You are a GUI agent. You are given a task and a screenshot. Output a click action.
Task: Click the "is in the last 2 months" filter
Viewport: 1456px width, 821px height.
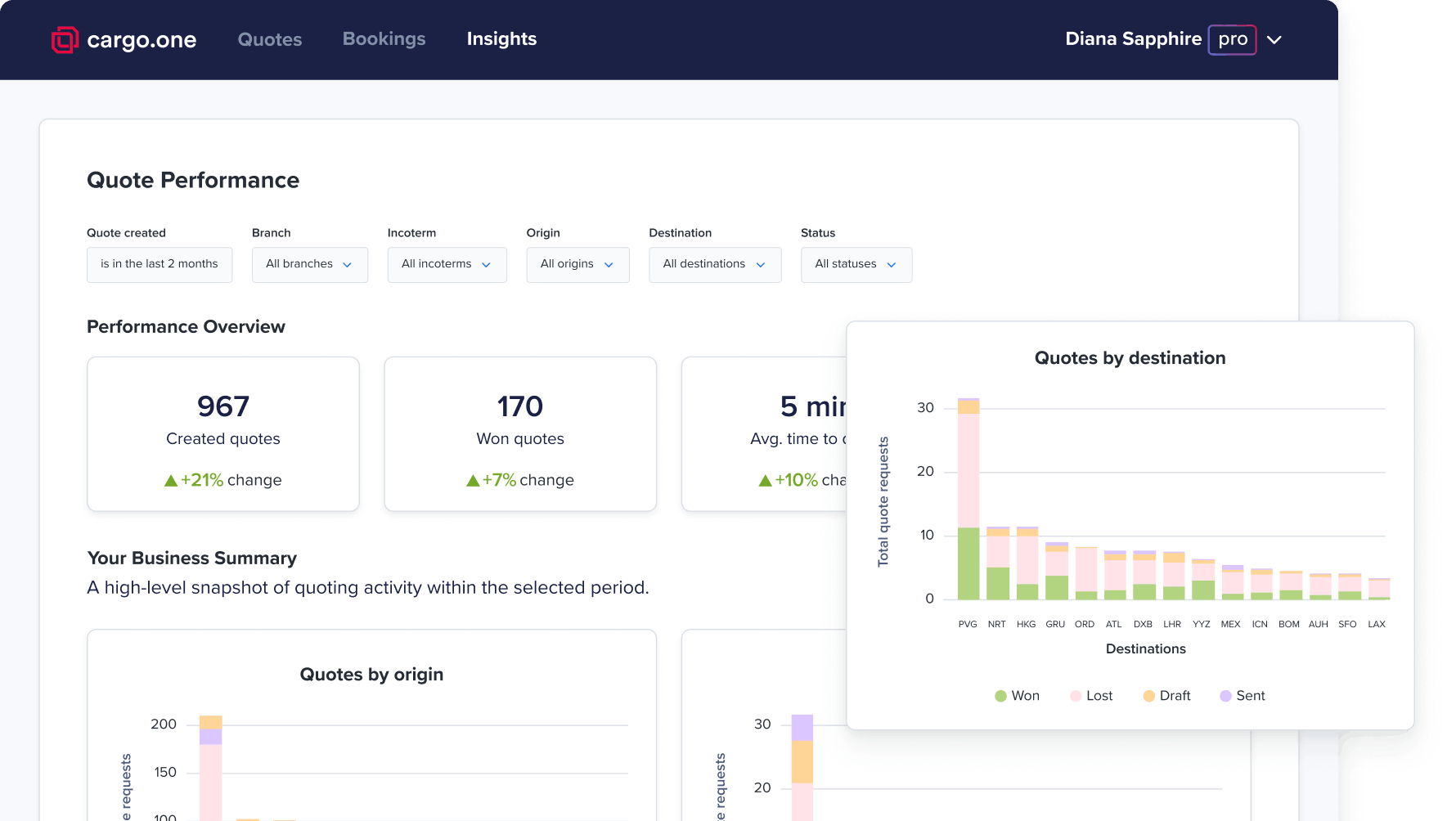(x=159, y=264)
